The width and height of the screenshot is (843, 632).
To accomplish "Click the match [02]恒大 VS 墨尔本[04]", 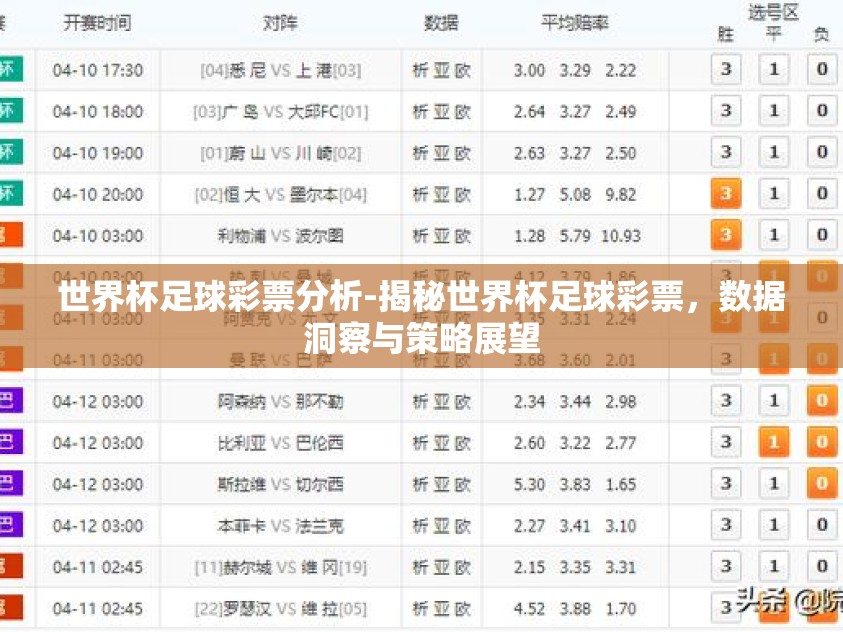I will click(281, 195).
